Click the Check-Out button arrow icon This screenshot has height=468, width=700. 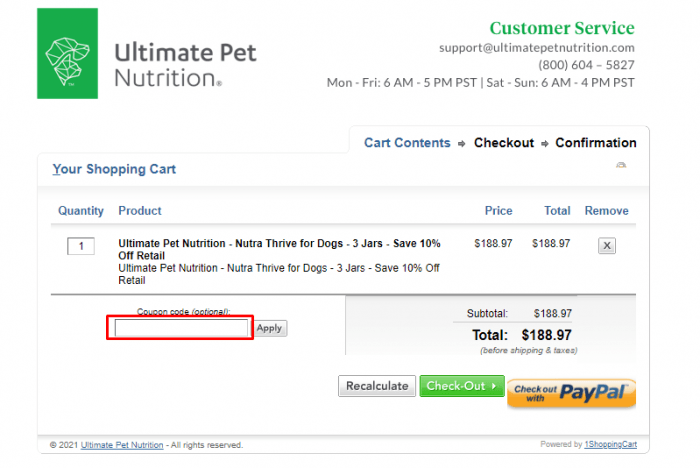pyautogui.click(x=494, y=386)
